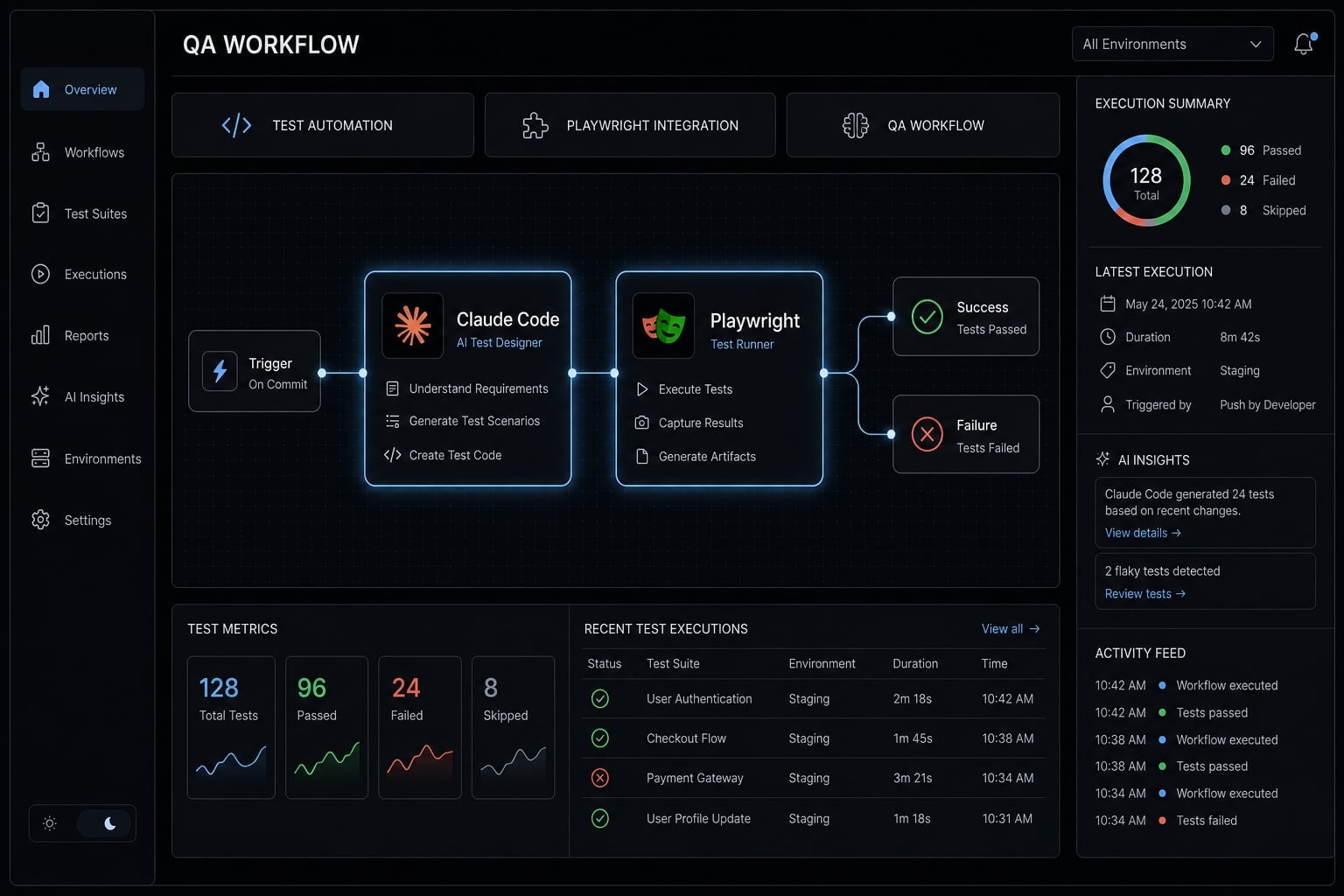1344x896 pixels.
Task: Open View details link
Action: click(x=1143, y=533)
